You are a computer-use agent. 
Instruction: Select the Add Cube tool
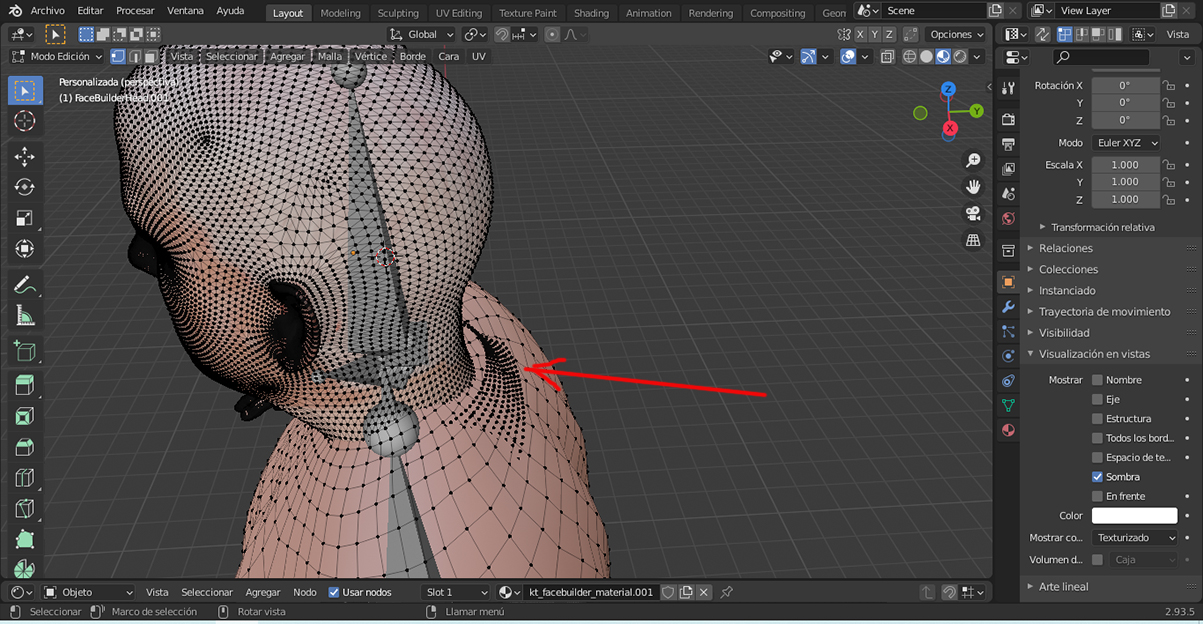click(x=25, y=351)
